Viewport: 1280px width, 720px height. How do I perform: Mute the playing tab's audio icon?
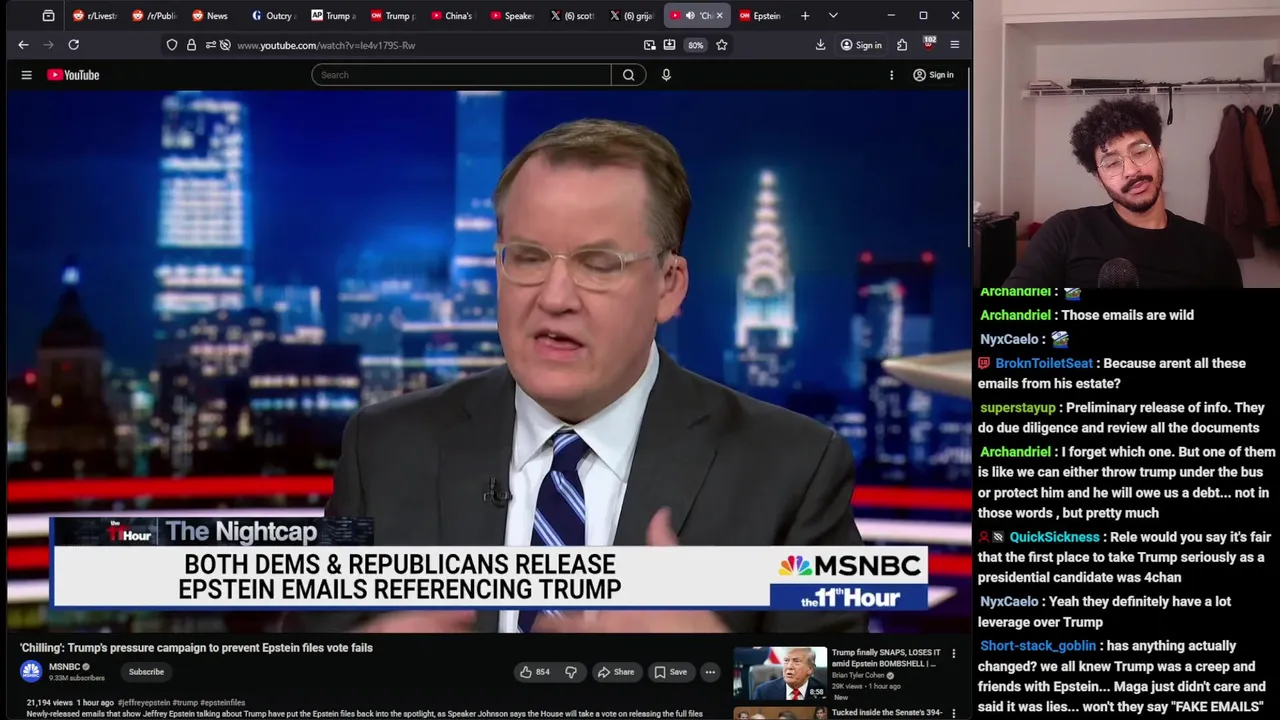click(690, 16)
